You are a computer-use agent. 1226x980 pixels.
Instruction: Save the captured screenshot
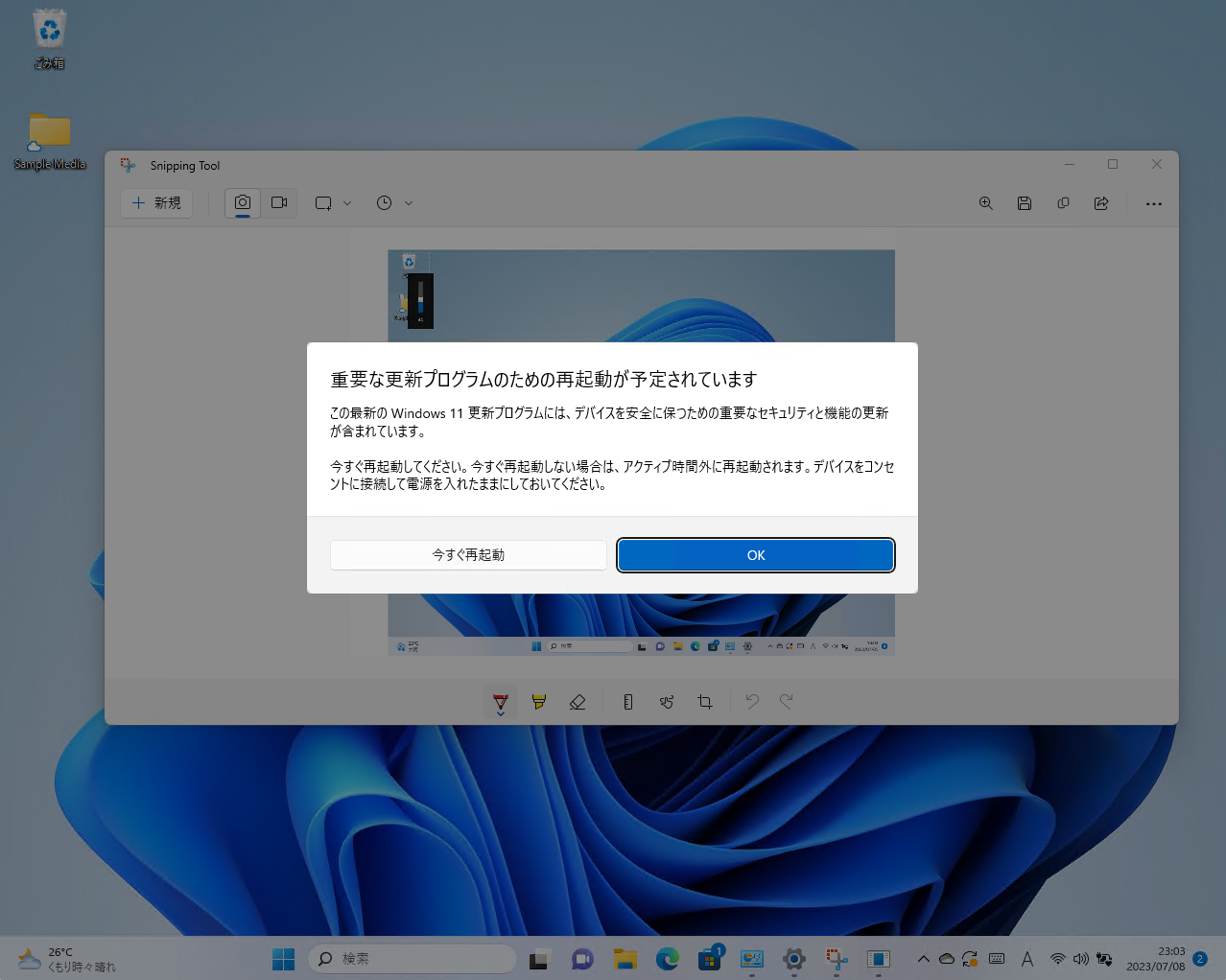pyautogui.click(x=1025, y=202)
